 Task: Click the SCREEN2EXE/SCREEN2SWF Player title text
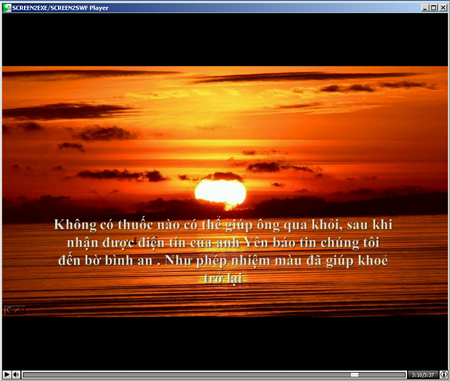(x=60, y=8)
